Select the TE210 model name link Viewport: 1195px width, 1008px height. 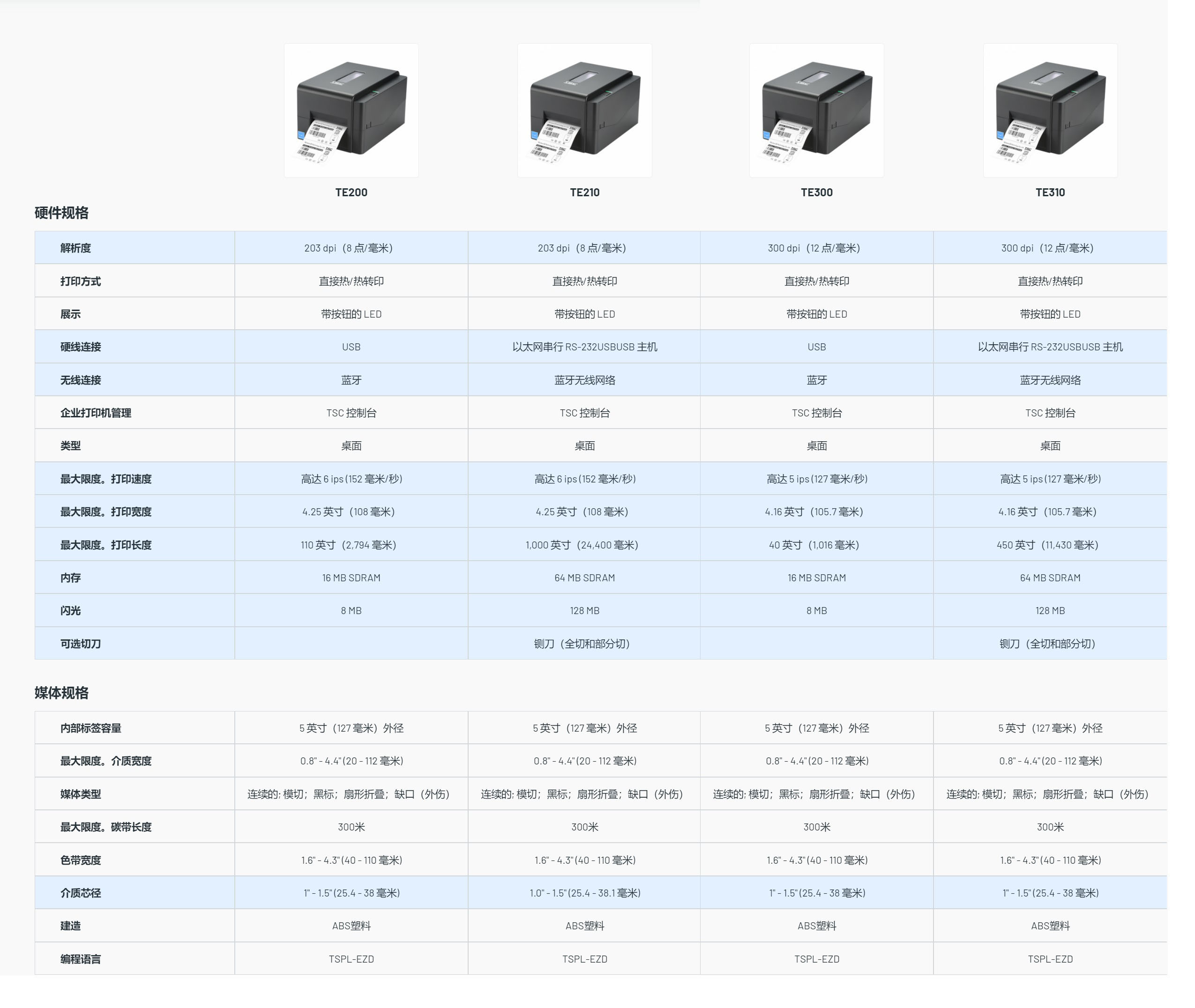coord(584,193)
